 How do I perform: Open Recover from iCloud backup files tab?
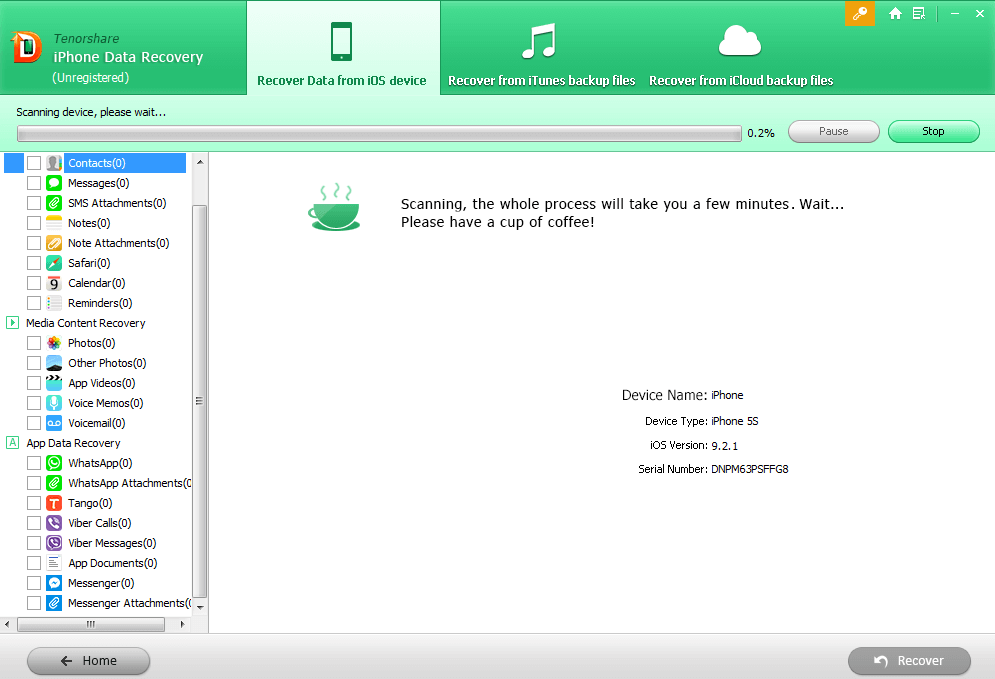pyautogui.click(x=741, y=53)
